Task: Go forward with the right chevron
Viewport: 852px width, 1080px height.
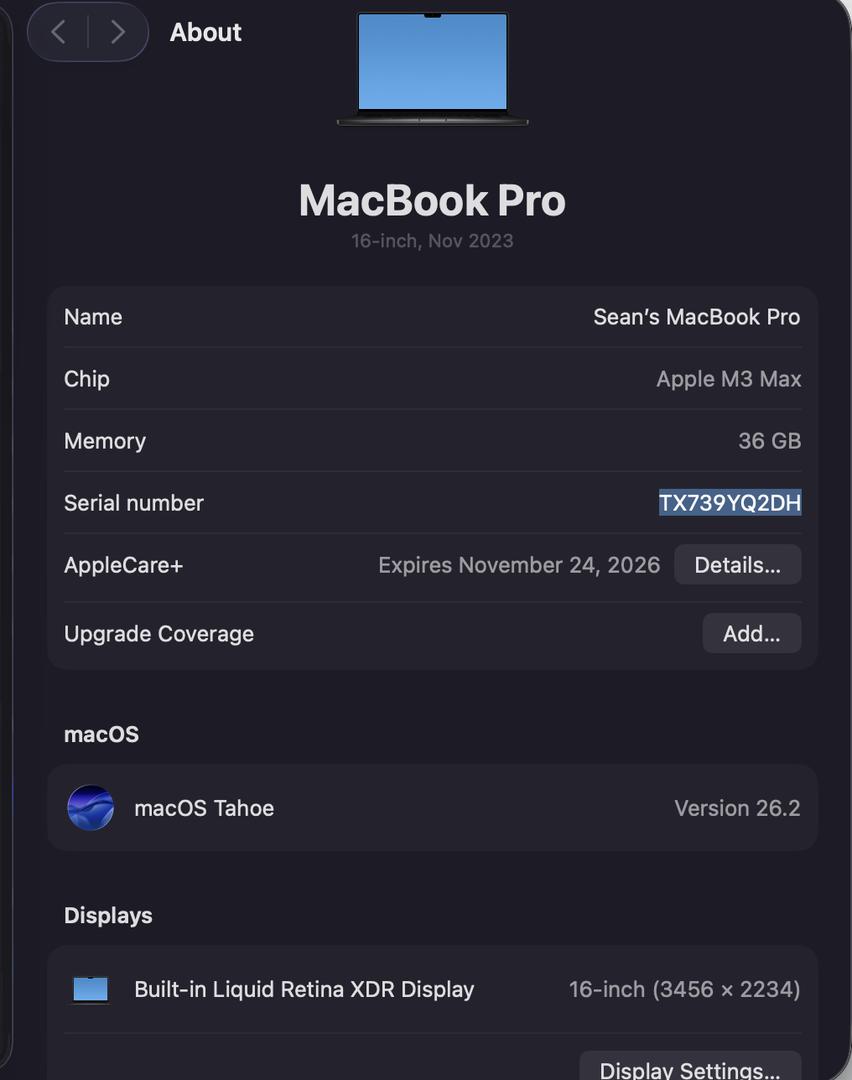Action: point(118,32)
